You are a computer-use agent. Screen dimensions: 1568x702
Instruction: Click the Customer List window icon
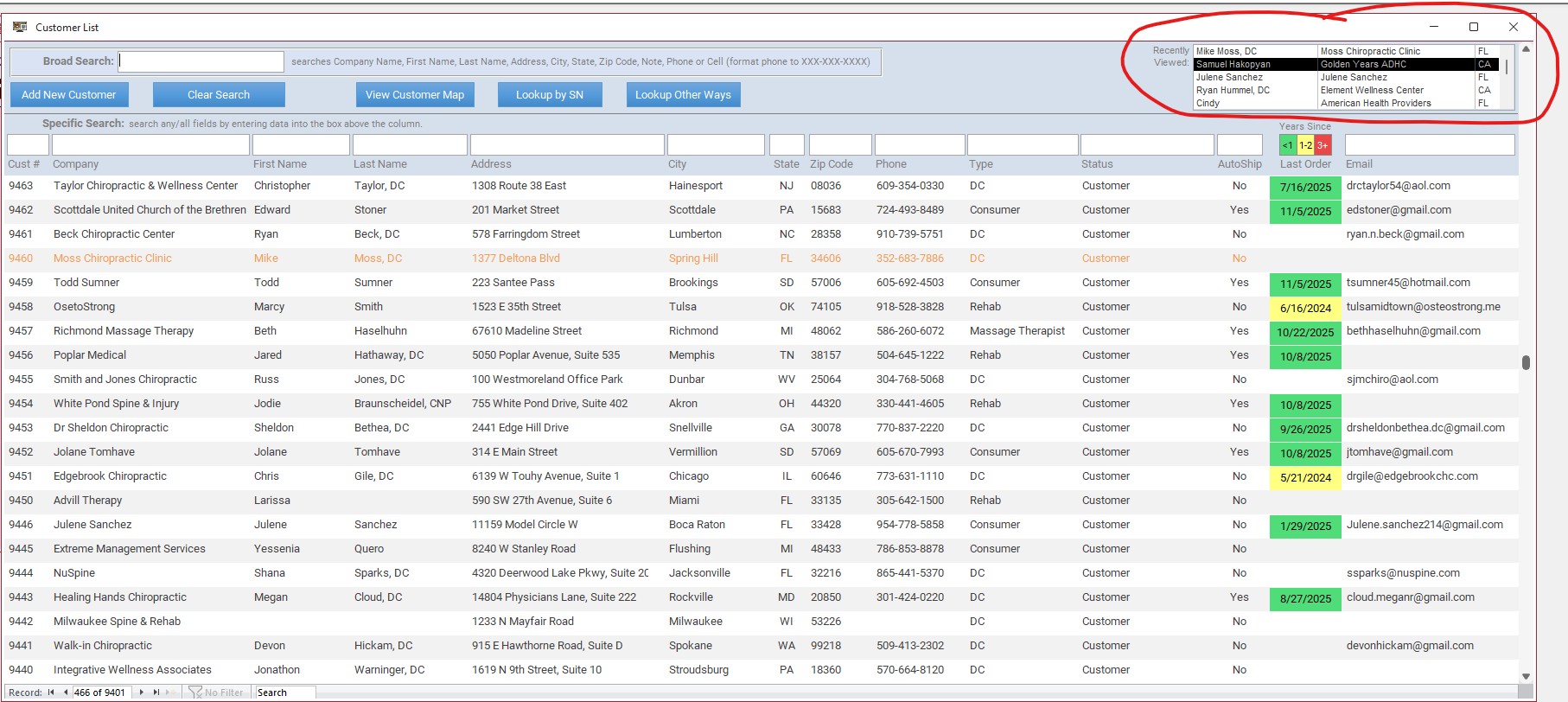pyautogui.click(x=20, y=27)
